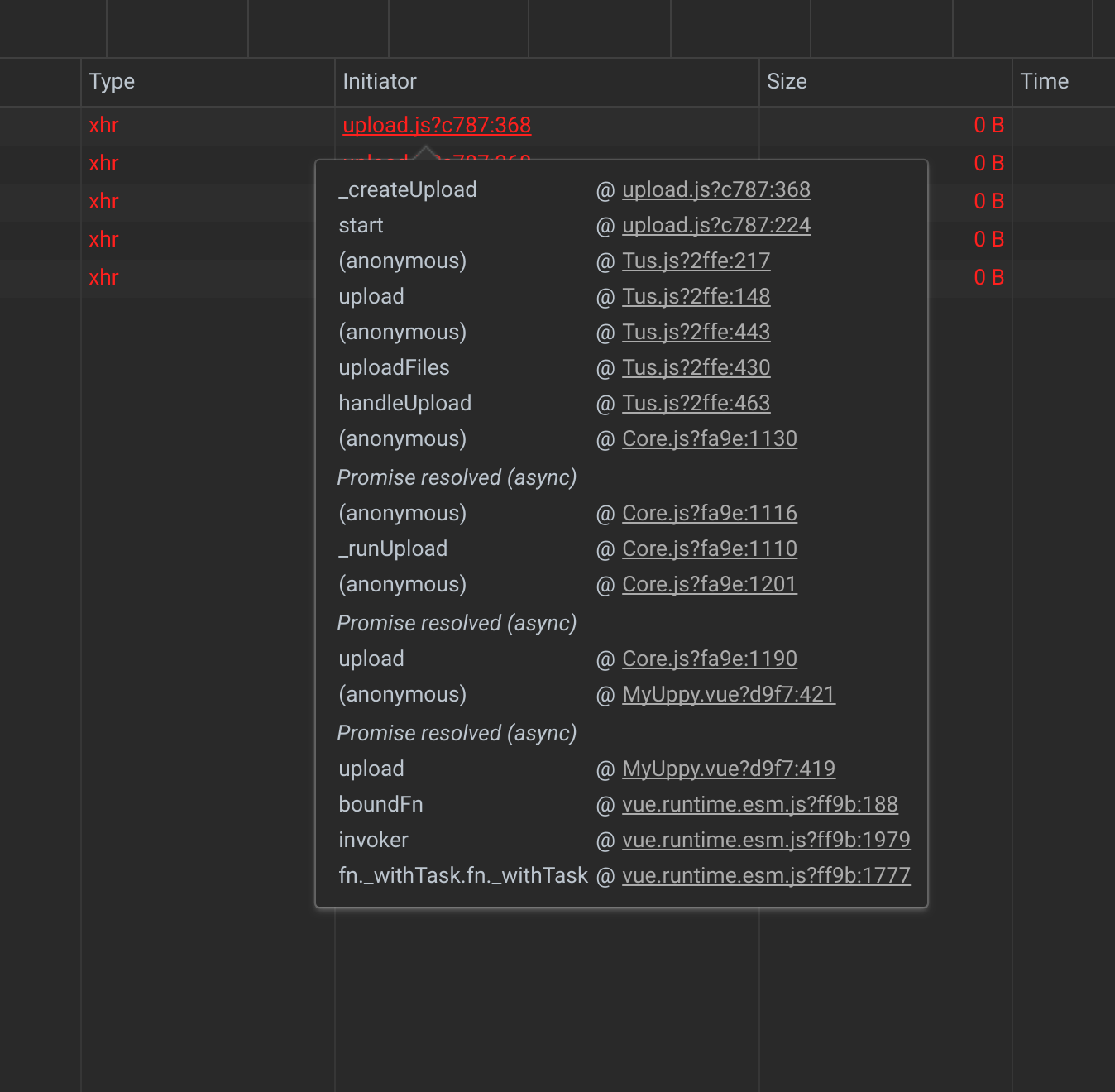Open the anonymous frame at Core.js?fa9e:1116
The width and height of the screenshot is (1115, 1092).
click(x=709, y=513)
